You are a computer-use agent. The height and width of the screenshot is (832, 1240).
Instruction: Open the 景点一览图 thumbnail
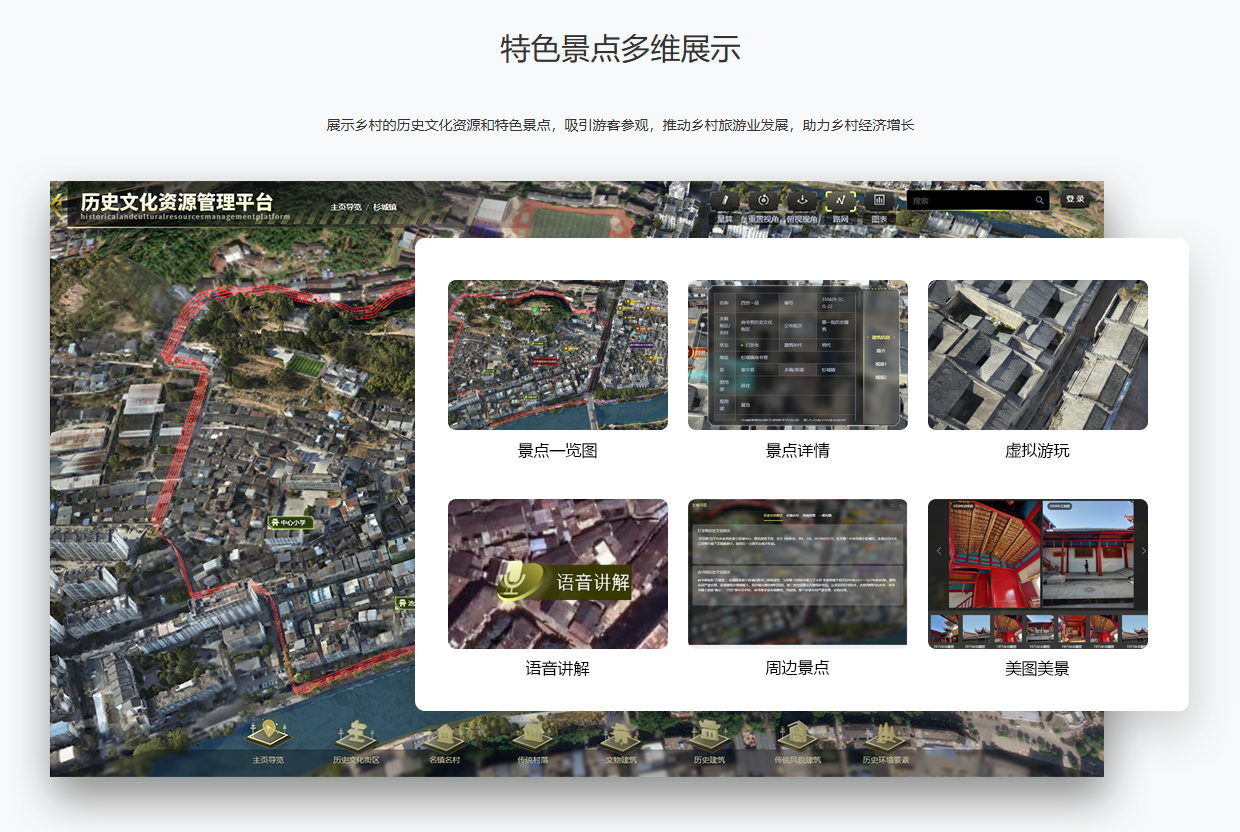pyautogui.click(x=557, y=355)
